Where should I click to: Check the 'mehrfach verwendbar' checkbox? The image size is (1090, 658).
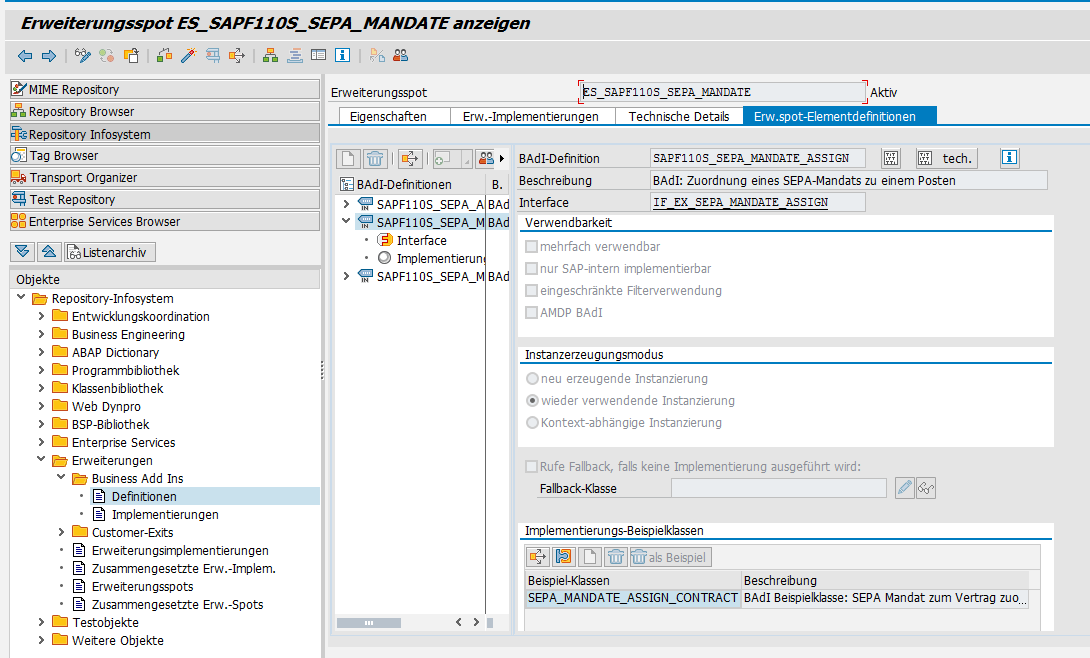coord(531,247)
